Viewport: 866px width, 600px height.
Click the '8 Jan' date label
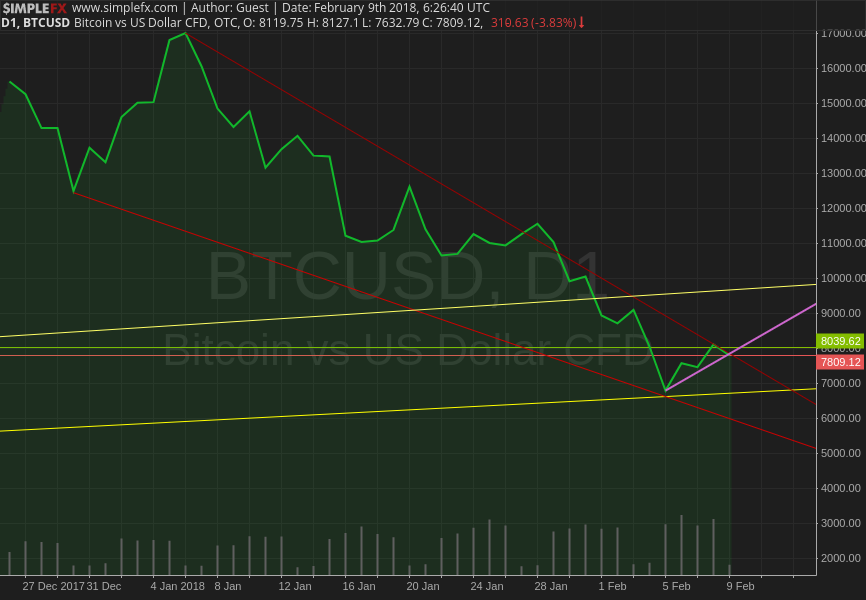(x=228, y=586)
